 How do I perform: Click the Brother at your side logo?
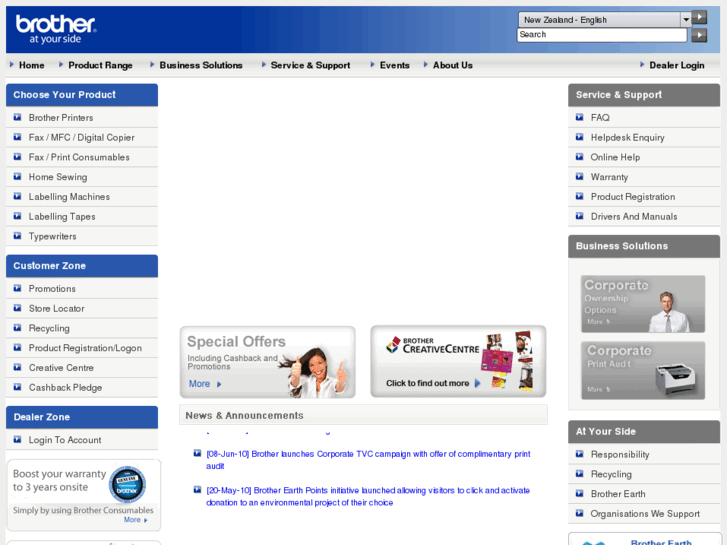point(56,30)
